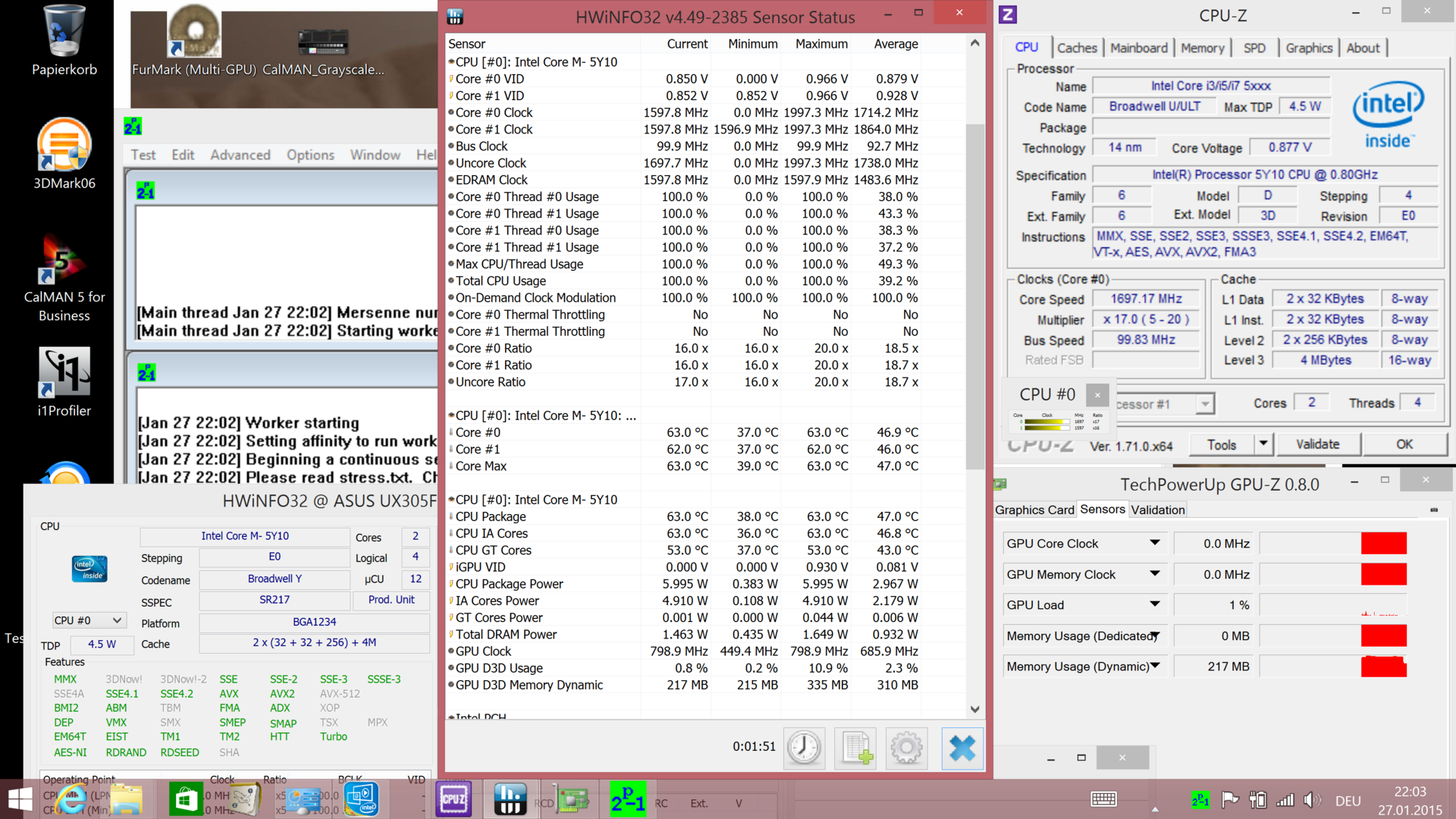Image resolution: width=1456 pixels, height=819 pixels.
Task: Click CPU-Z OK button
Action: [1404, 444]
